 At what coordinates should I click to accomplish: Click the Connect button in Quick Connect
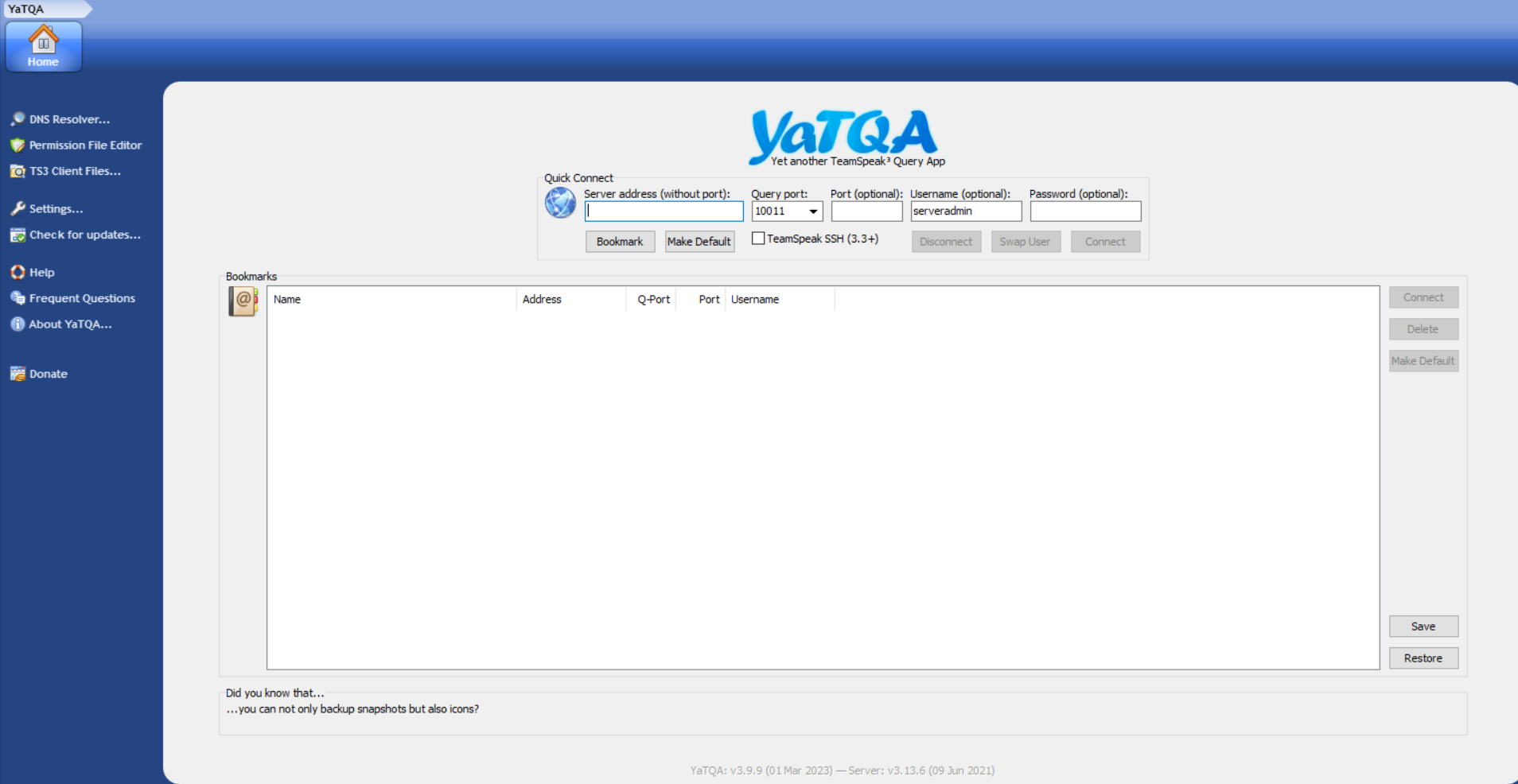1105,242
